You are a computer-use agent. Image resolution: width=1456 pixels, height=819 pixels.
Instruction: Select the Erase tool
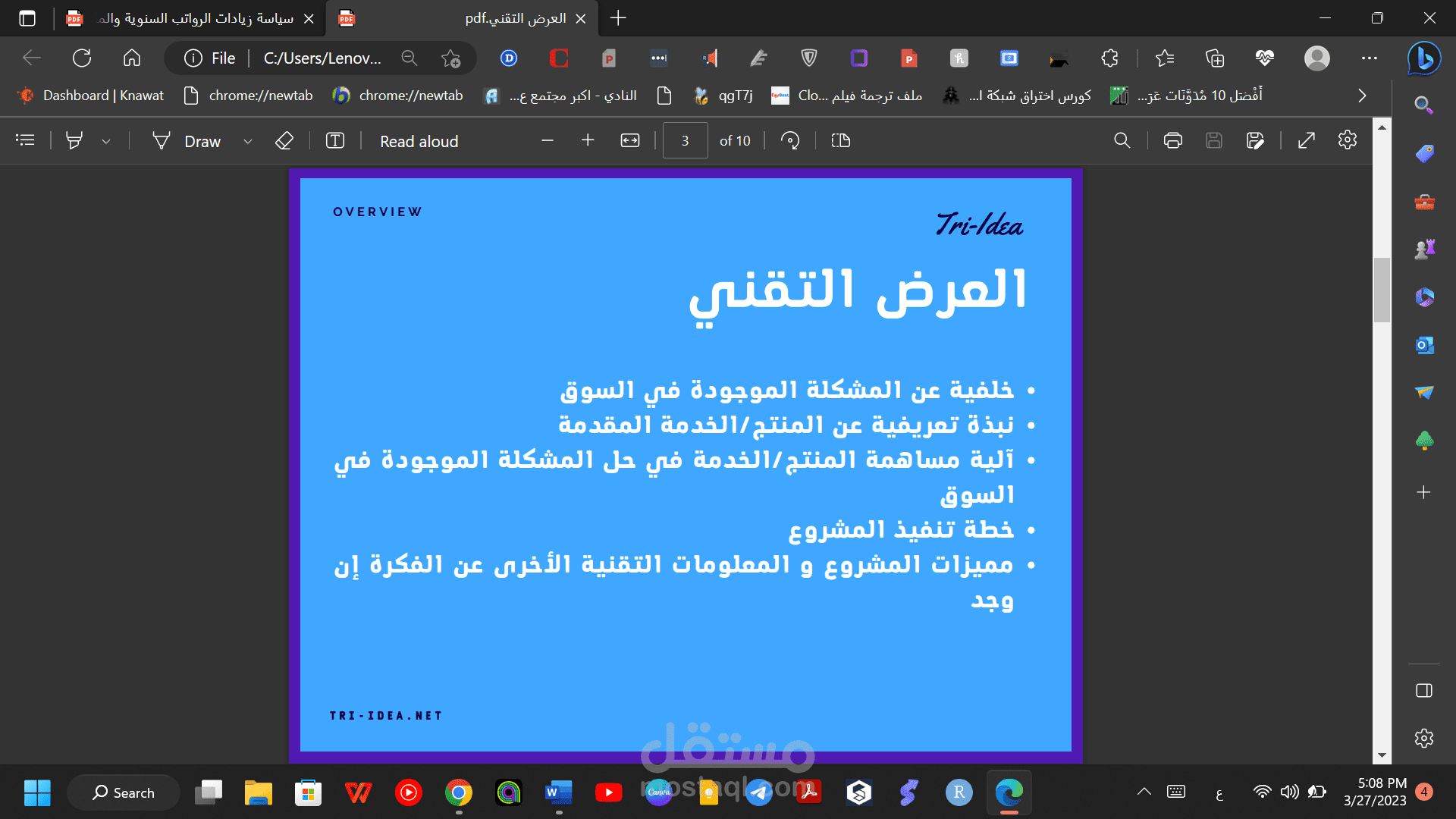coord(284,140)
